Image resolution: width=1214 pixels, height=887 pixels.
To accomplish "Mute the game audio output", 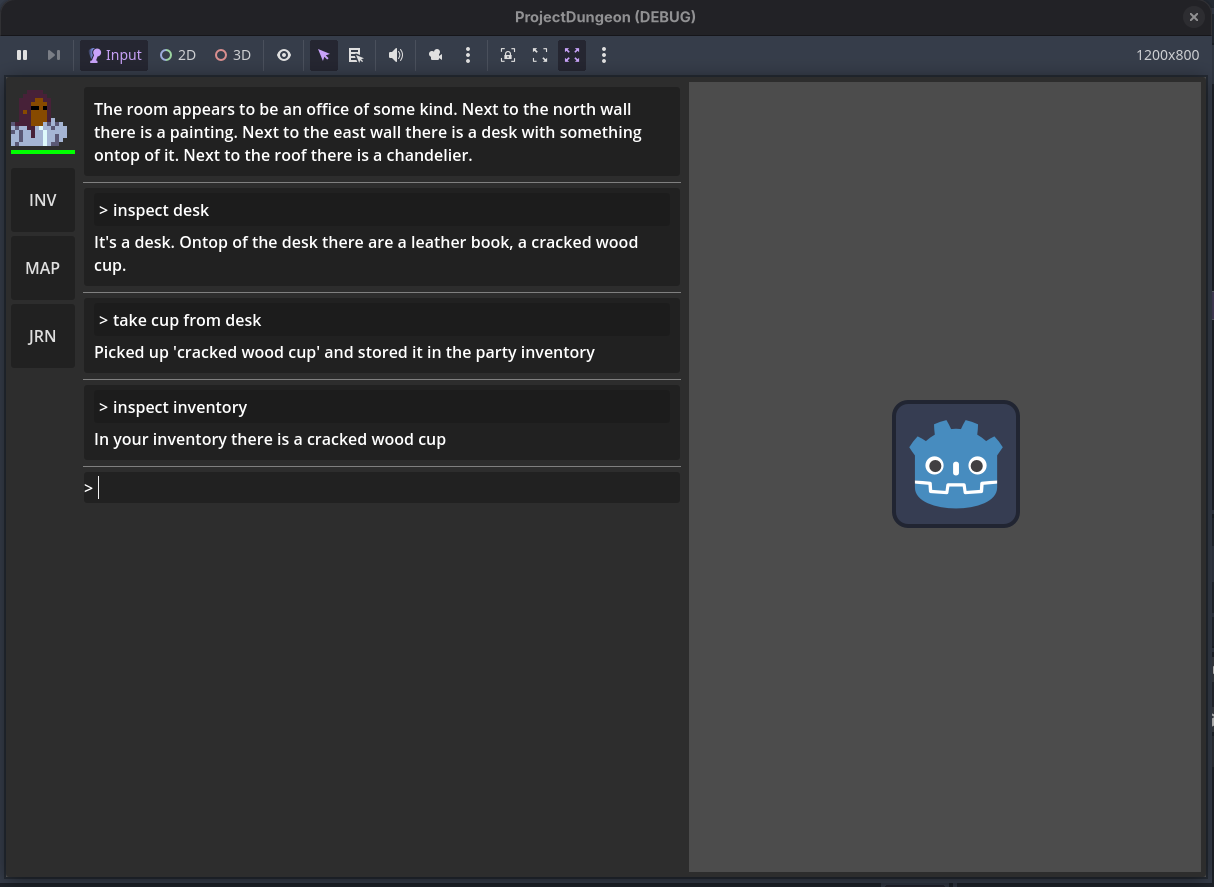I will 395,55.
